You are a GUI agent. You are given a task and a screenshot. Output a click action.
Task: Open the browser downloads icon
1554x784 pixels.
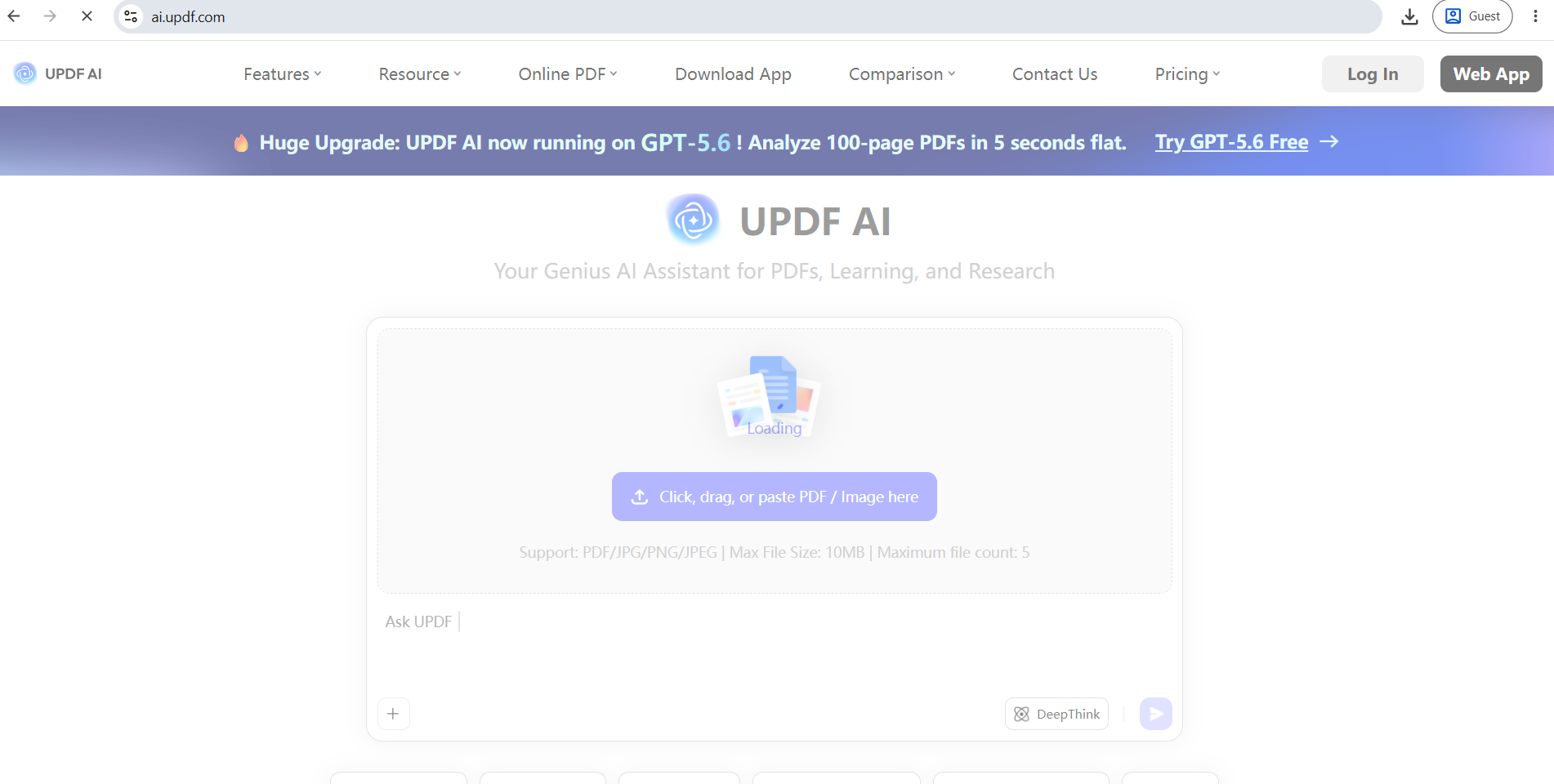coord(1409,16)
